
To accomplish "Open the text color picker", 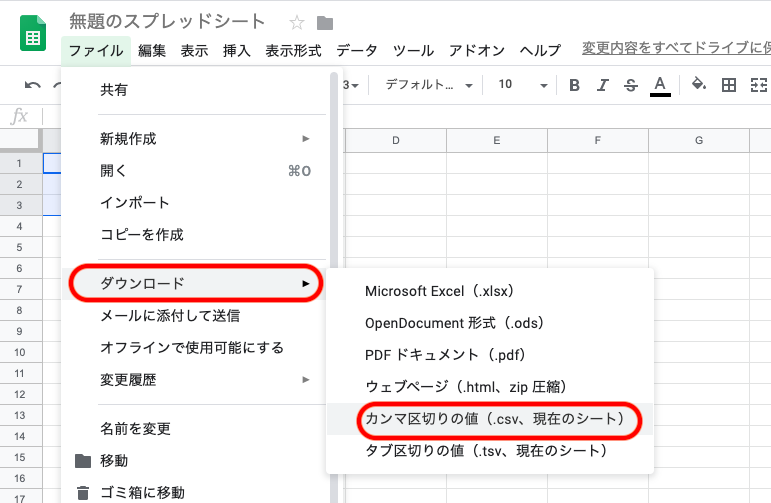I will (x=660, y=86).
